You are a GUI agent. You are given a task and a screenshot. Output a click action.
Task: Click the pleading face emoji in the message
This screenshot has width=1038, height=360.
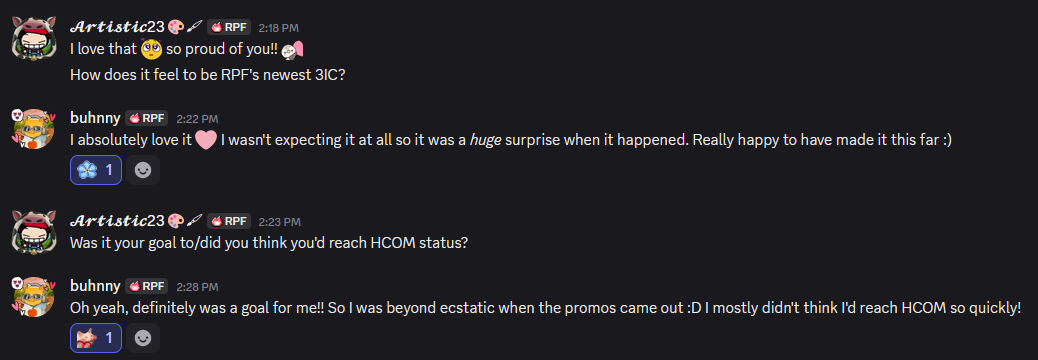point(152,48)
